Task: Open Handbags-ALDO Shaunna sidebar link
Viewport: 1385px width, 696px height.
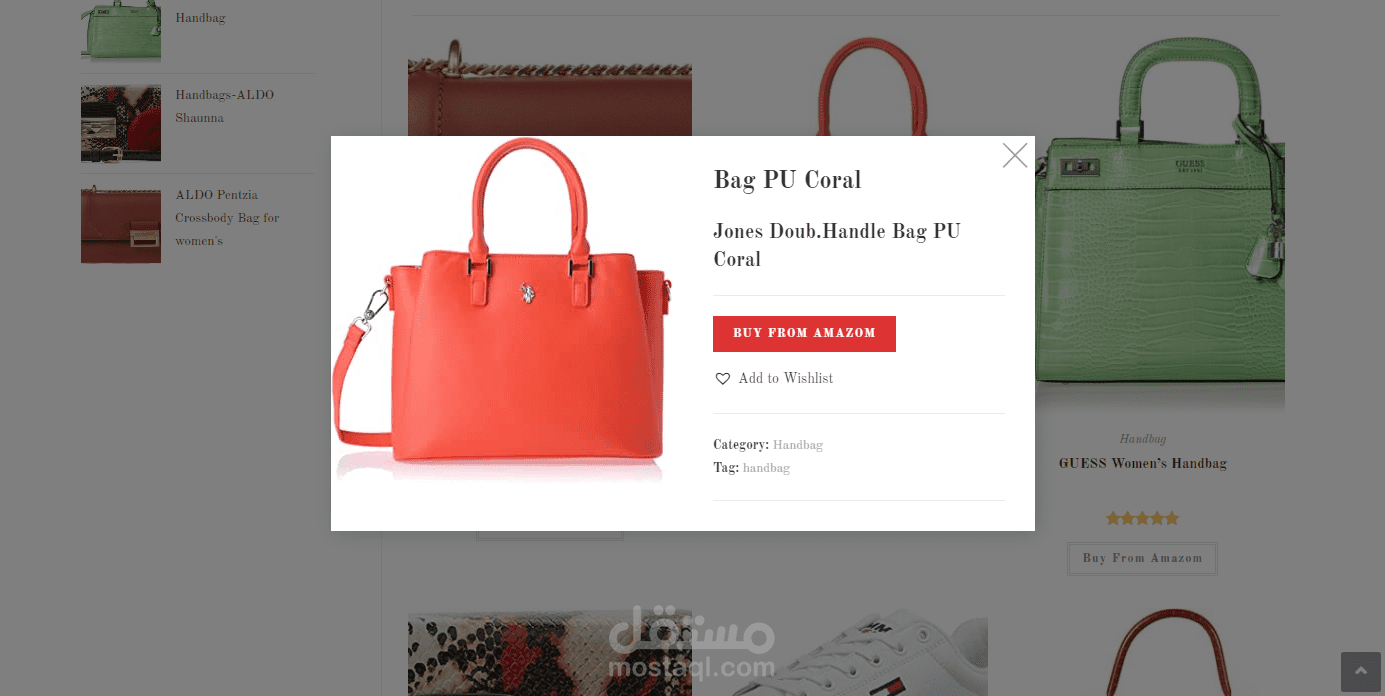Action: point(224,106)
